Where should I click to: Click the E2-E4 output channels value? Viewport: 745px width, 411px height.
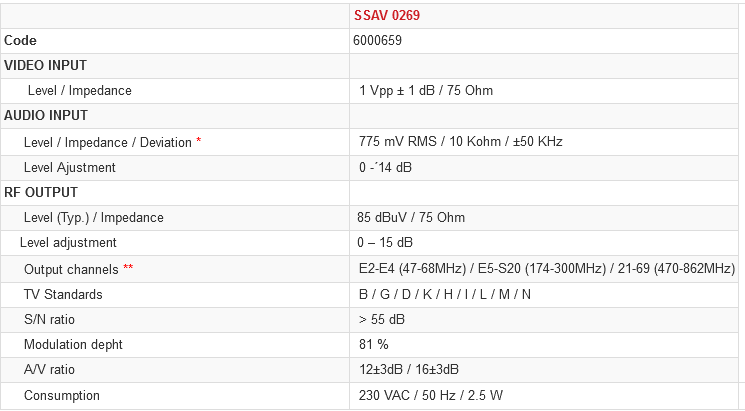[x=547, y=269]
